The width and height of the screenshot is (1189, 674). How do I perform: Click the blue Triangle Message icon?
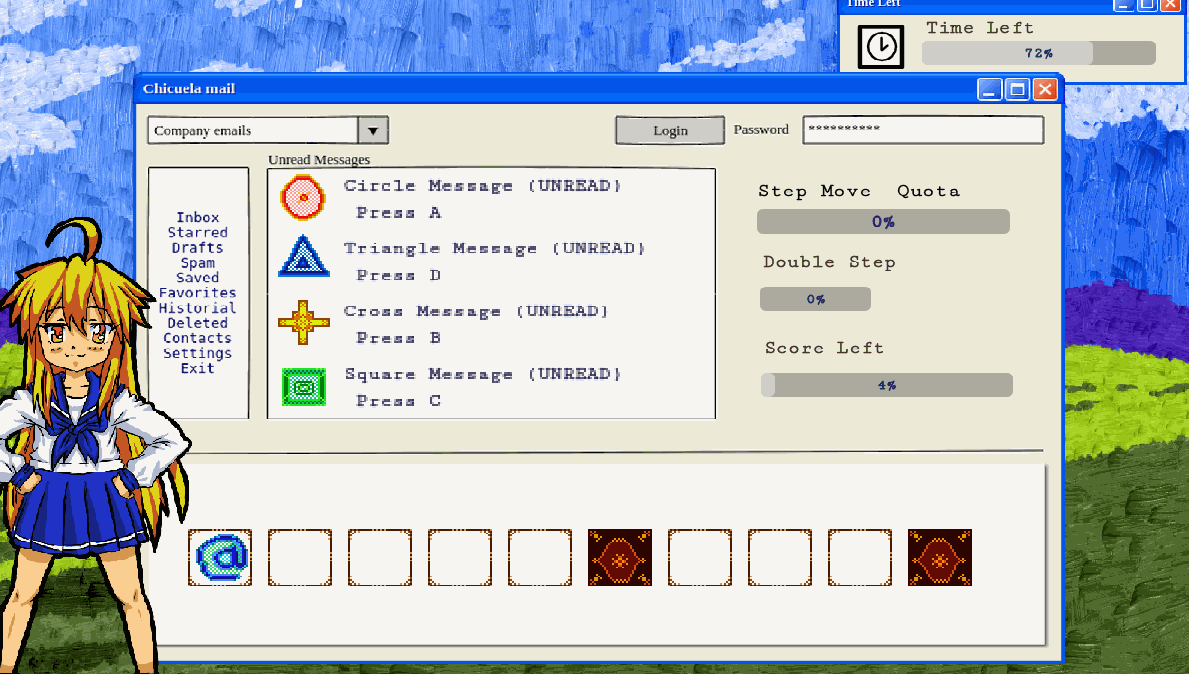(303, 256)
